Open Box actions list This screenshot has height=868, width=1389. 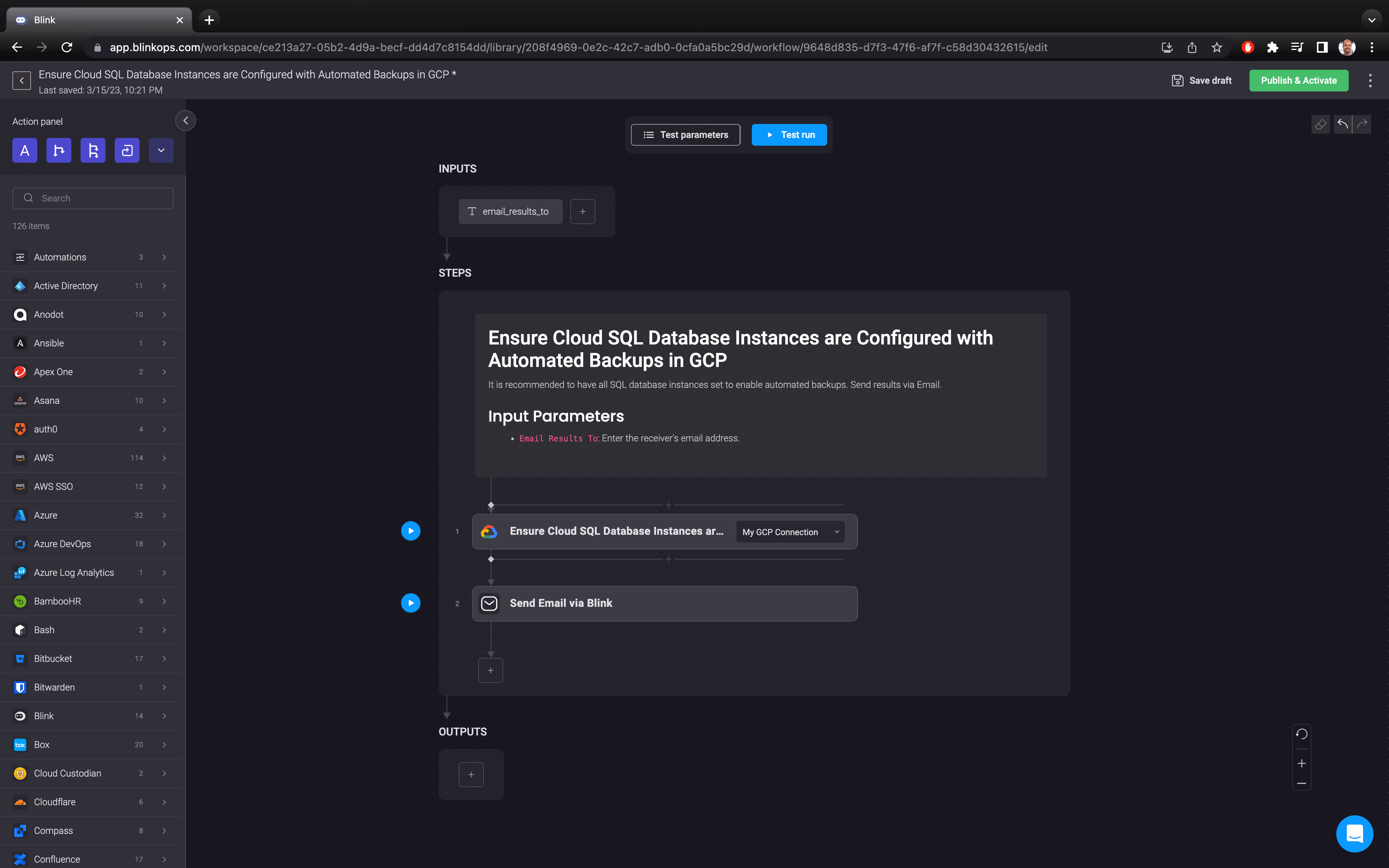[91, 745]
